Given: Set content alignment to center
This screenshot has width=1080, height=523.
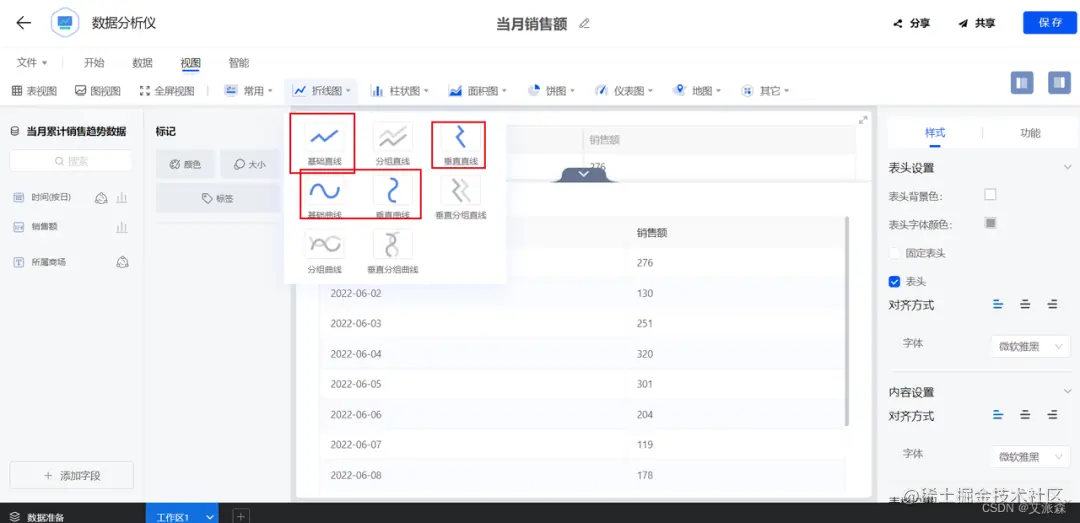Looking at the screenshot, I should [x=1025, y=414].
